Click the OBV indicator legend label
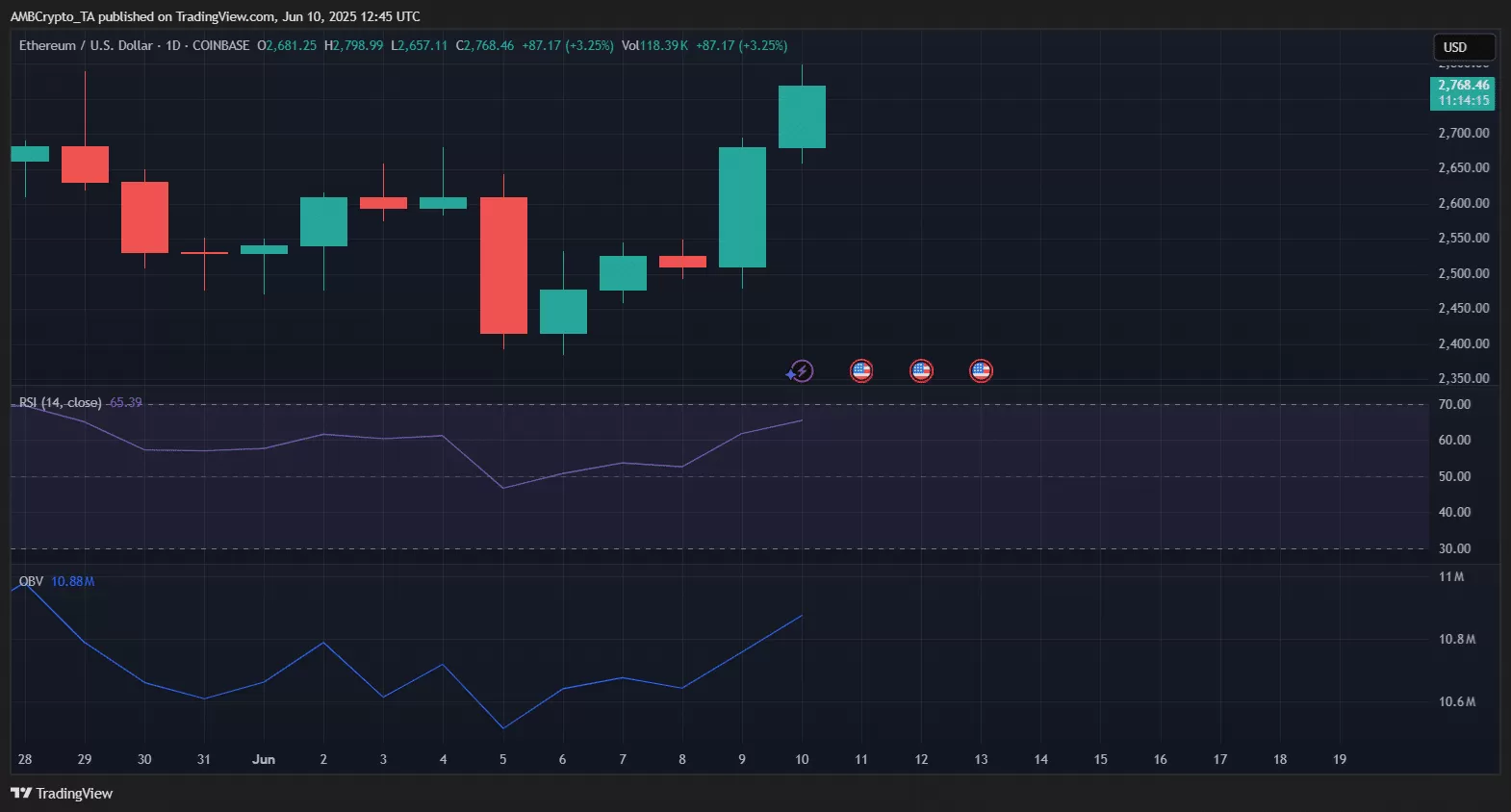1511x812 pixels. (x=31, y=581)
